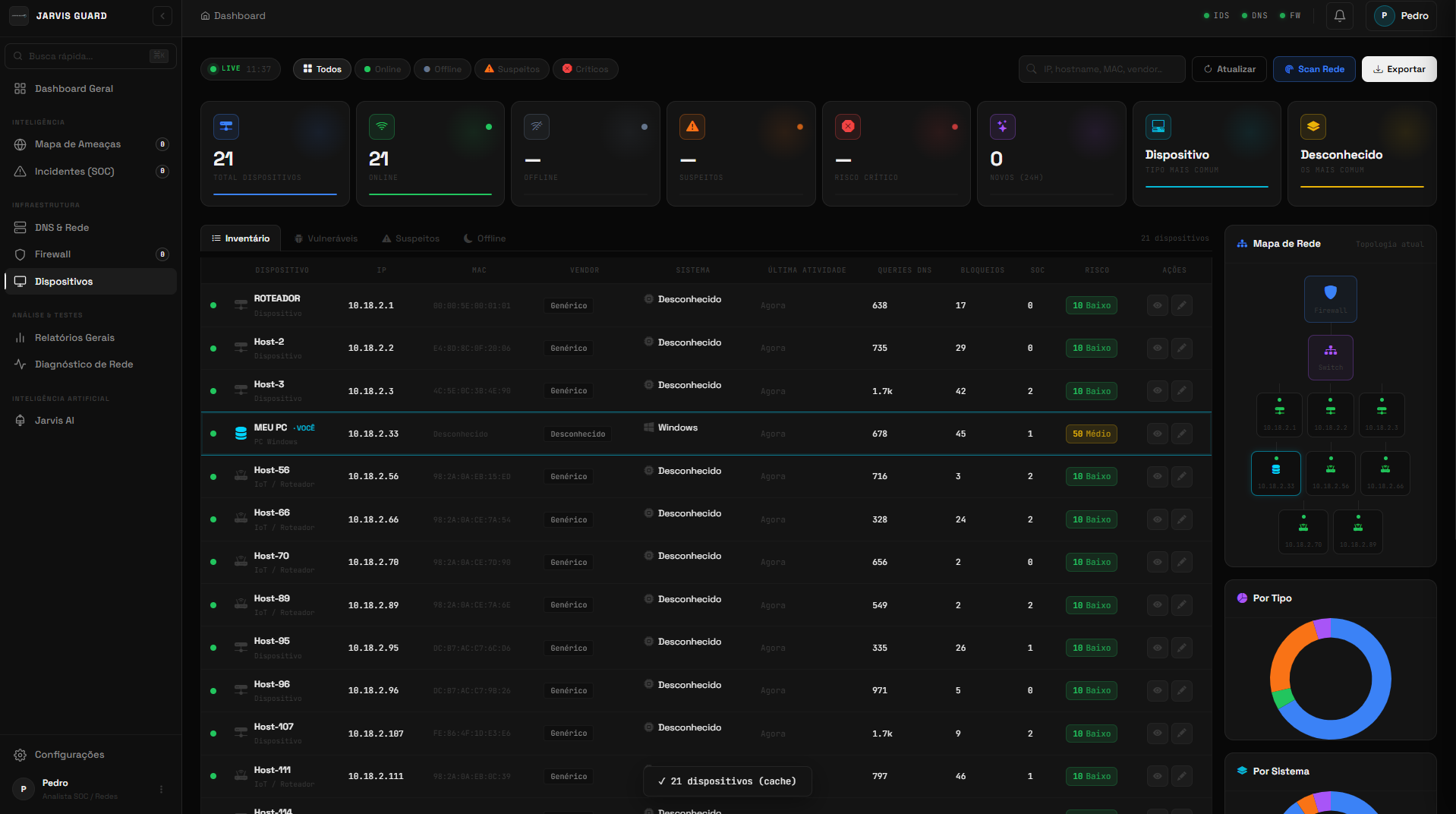Click the edit pencil icon for ROTEADOR
This screenshot has width=1456, height=814.
point(1181,305)
